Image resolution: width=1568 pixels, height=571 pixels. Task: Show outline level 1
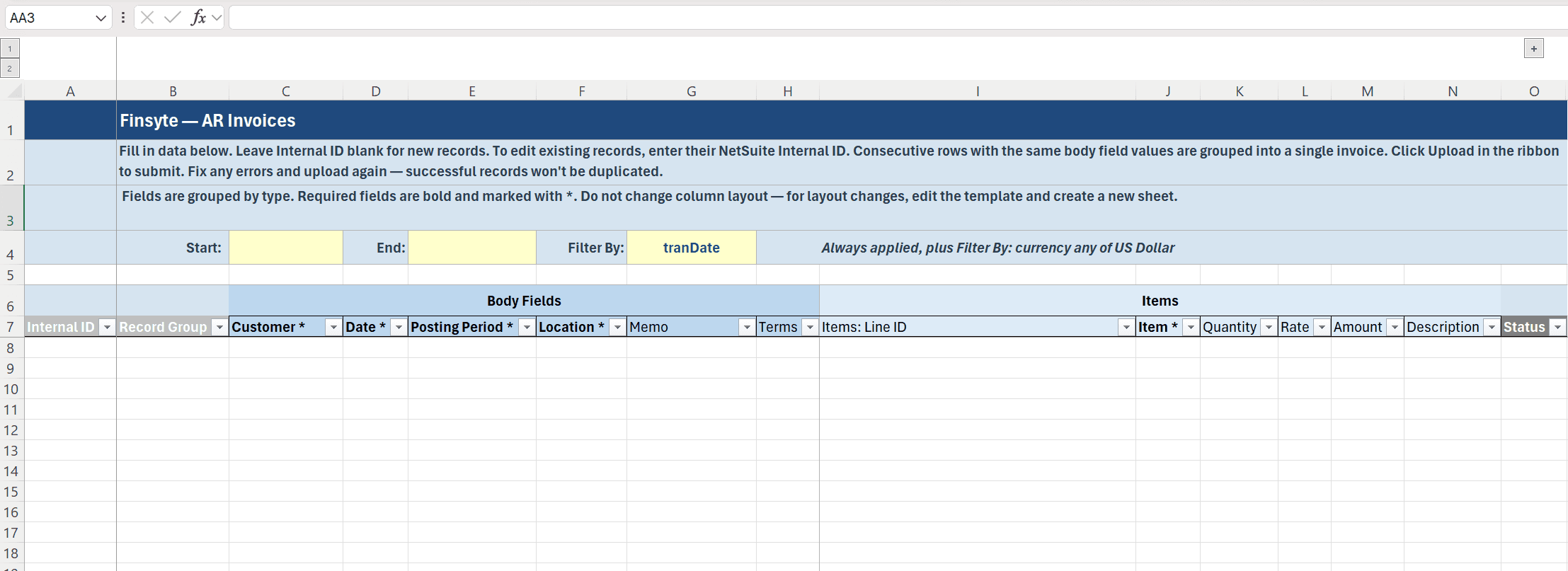point(10,49)
